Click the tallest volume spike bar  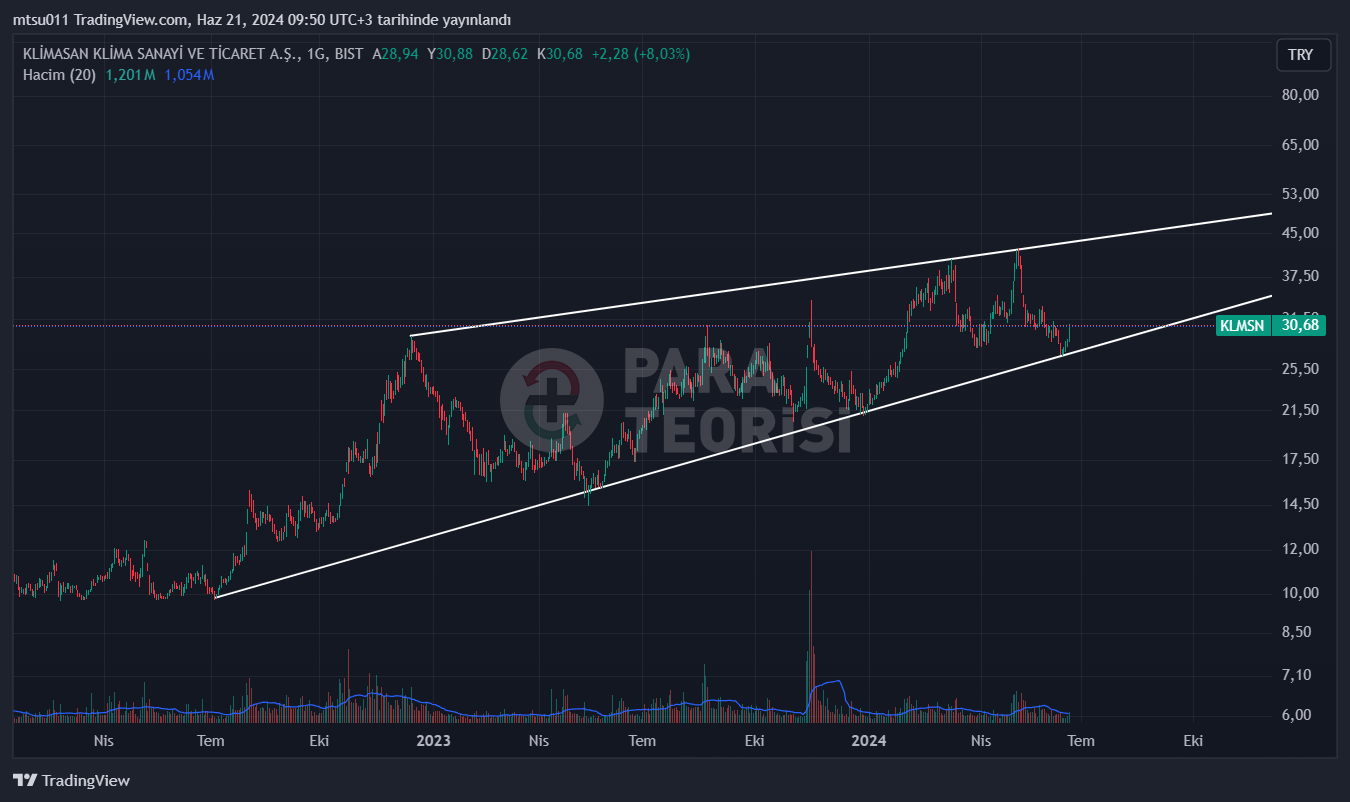(811, 635)
